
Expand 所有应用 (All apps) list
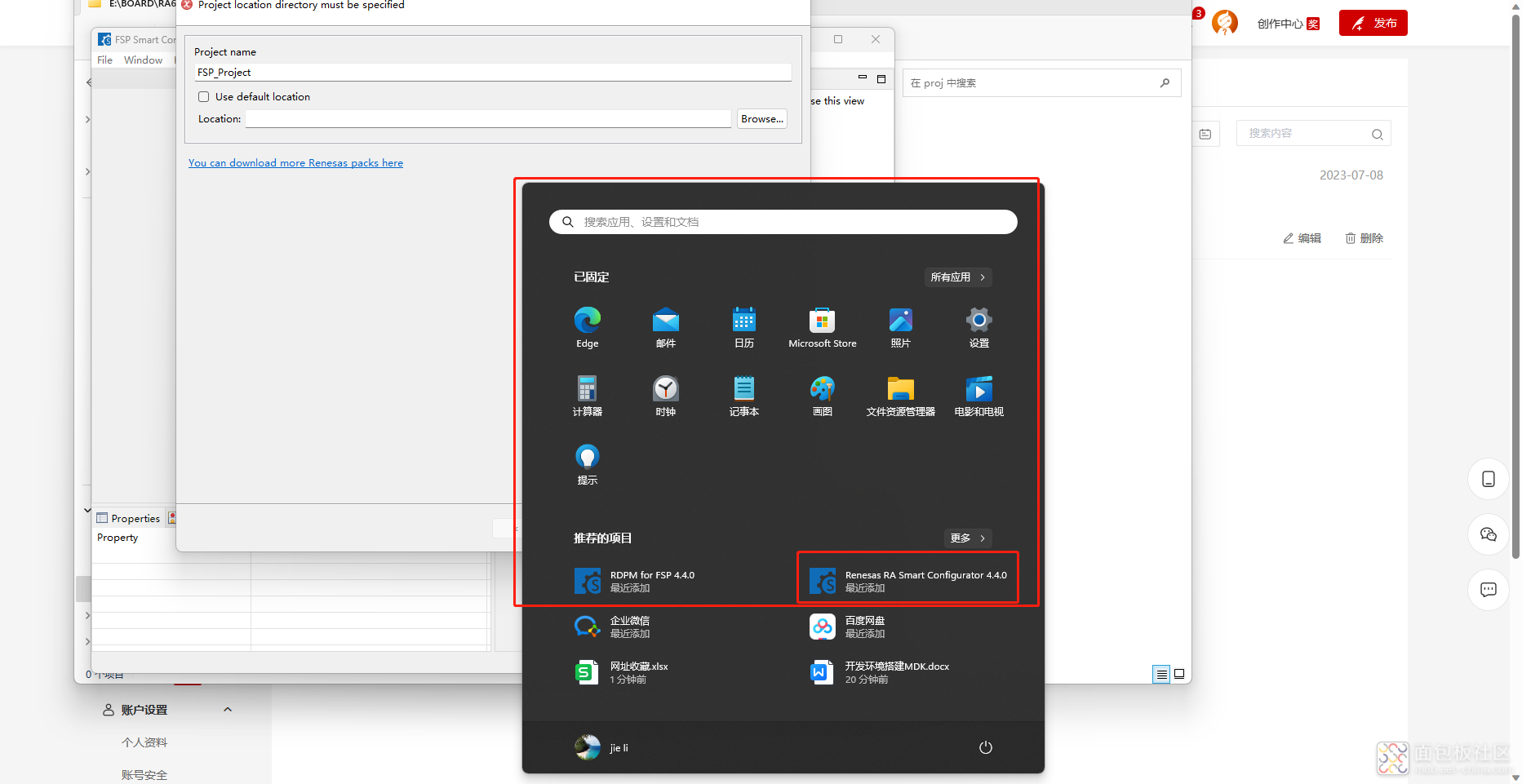958,277
